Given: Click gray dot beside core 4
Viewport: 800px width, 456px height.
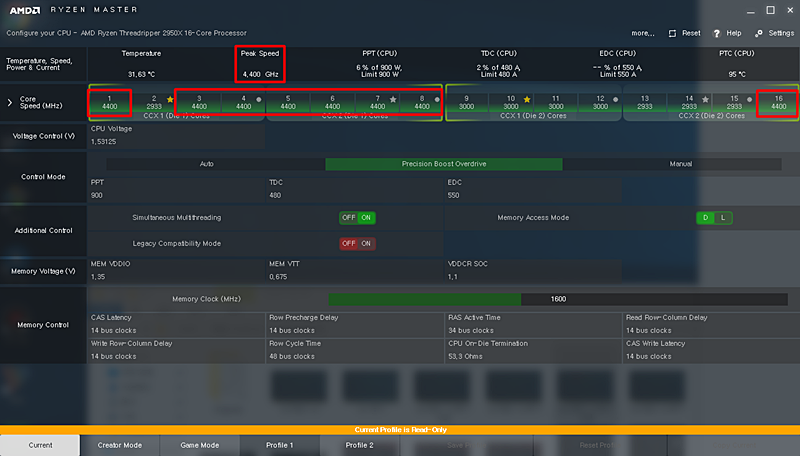Looking at the screenshot, I should click(x=259, y=99).
